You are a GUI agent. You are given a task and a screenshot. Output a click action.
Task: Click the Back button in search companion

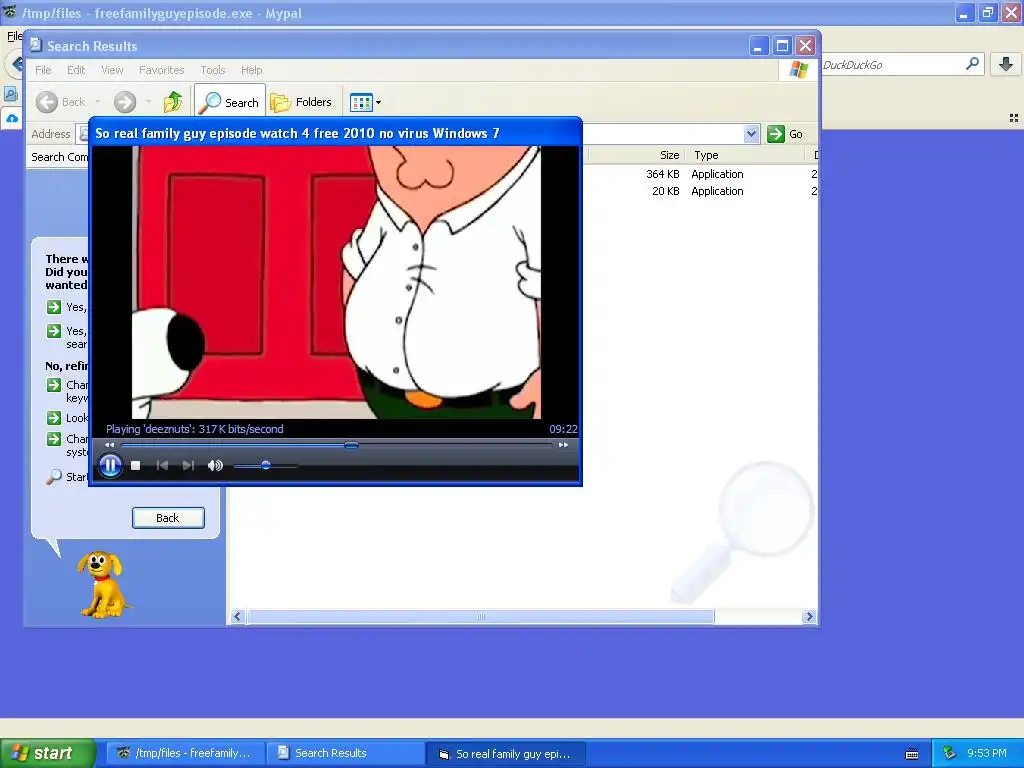tap(168, 518)
